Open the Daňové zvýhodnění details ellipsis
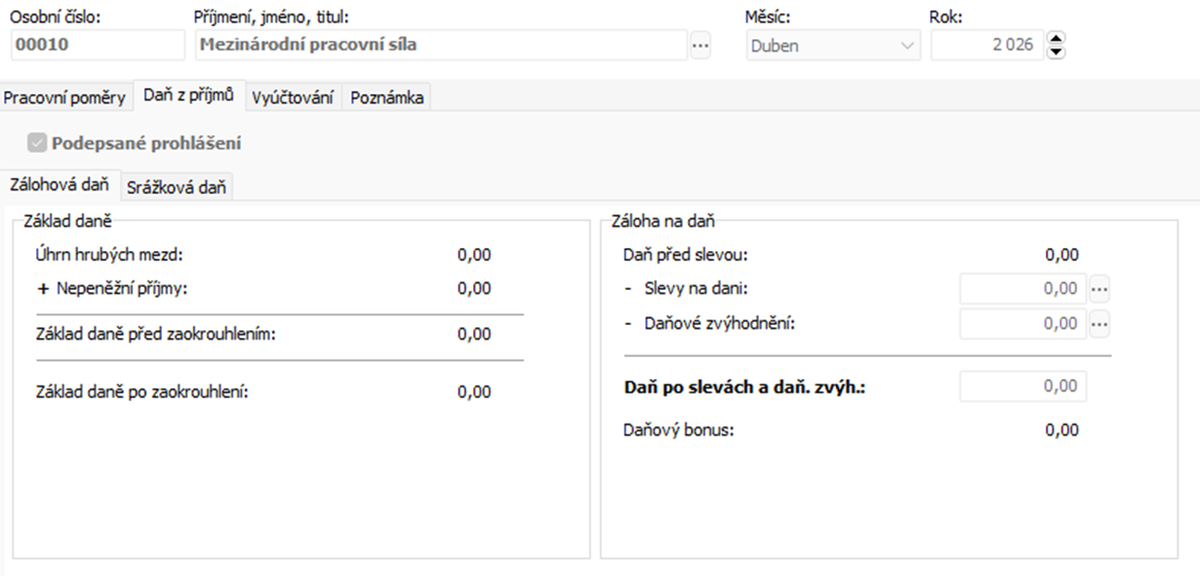 pos(1100,324)
